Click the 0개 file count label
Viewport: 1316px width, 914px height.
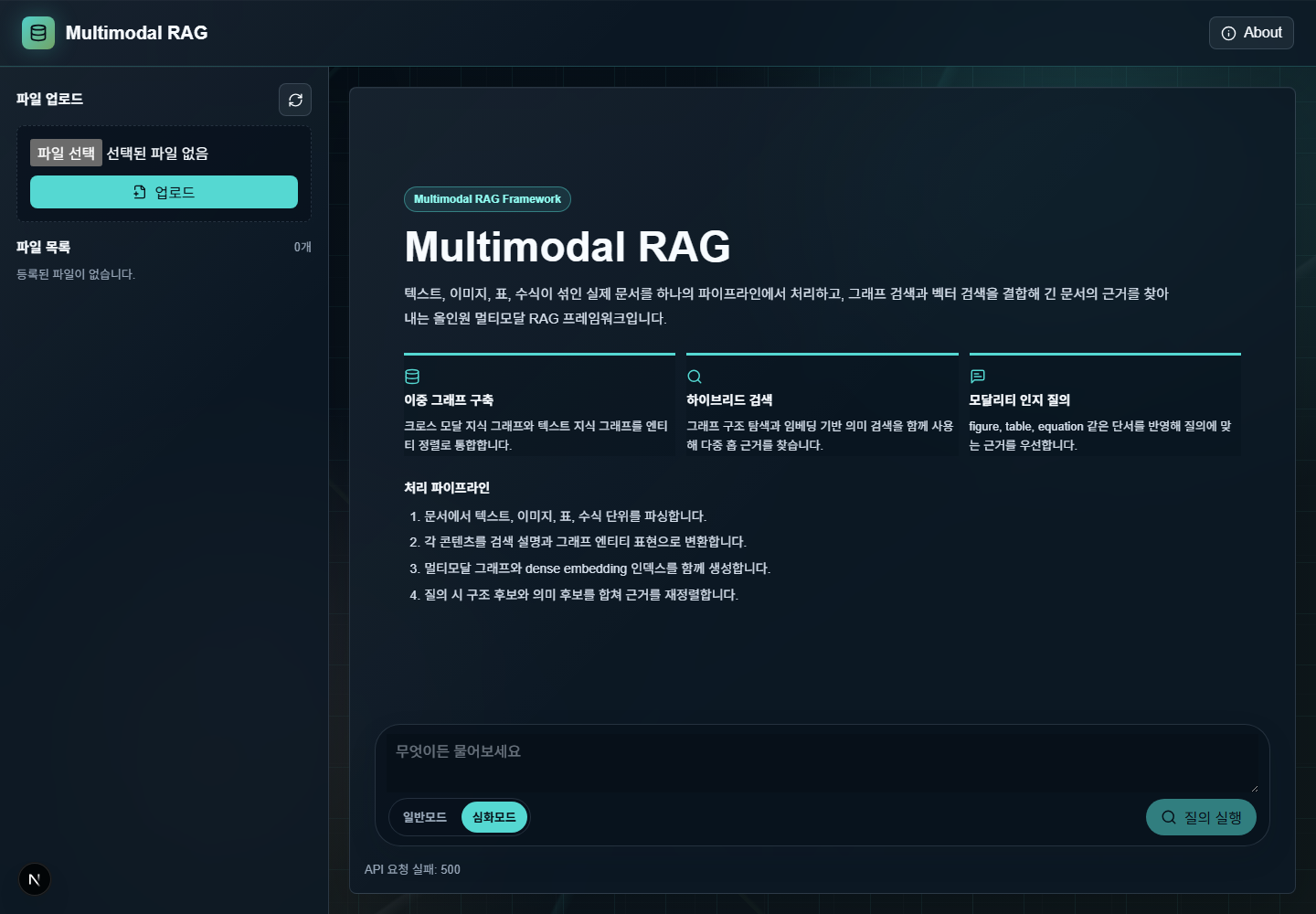coord(302,247)
